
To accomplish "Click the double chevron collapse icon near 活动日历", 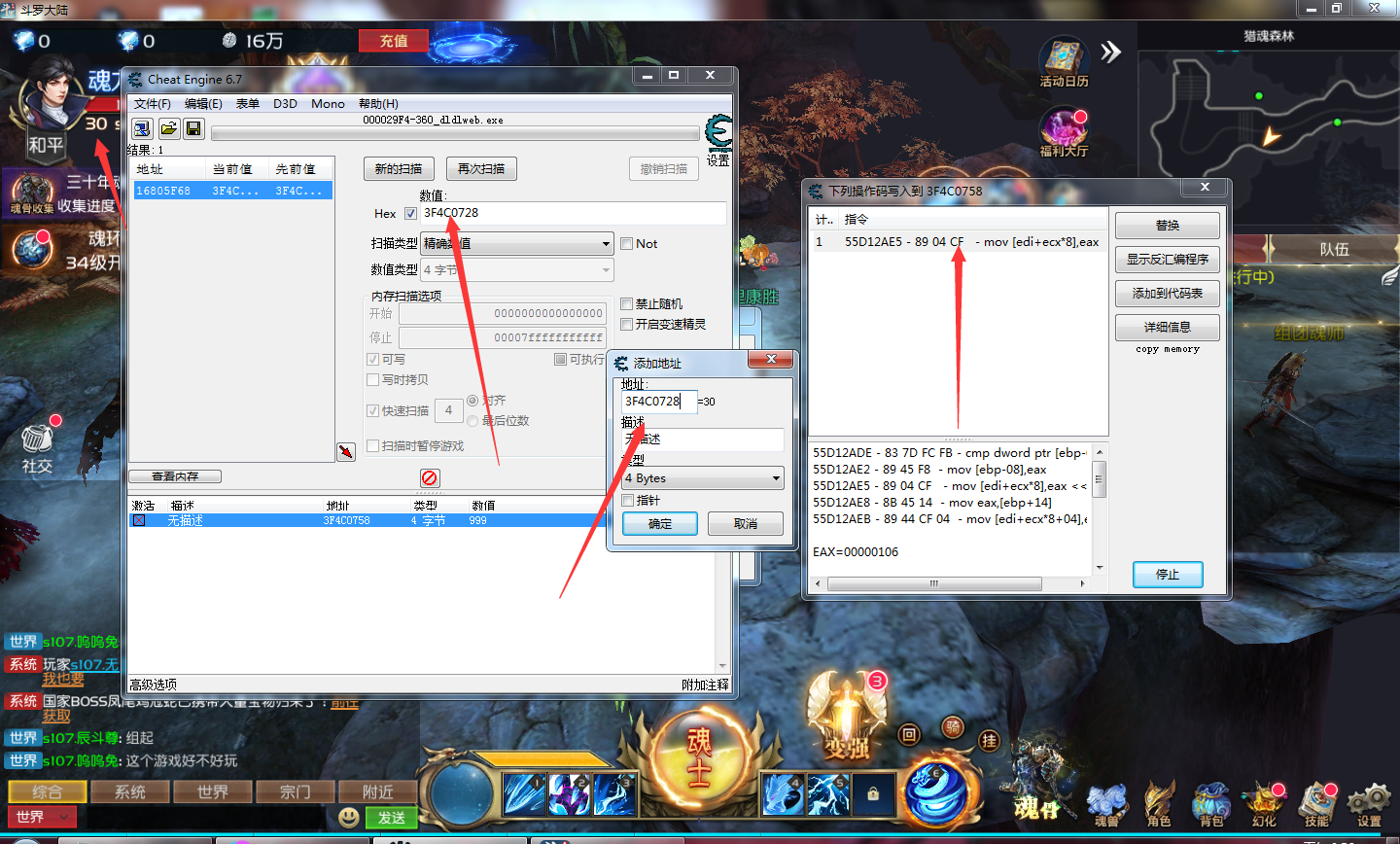I will [1111, 52].
